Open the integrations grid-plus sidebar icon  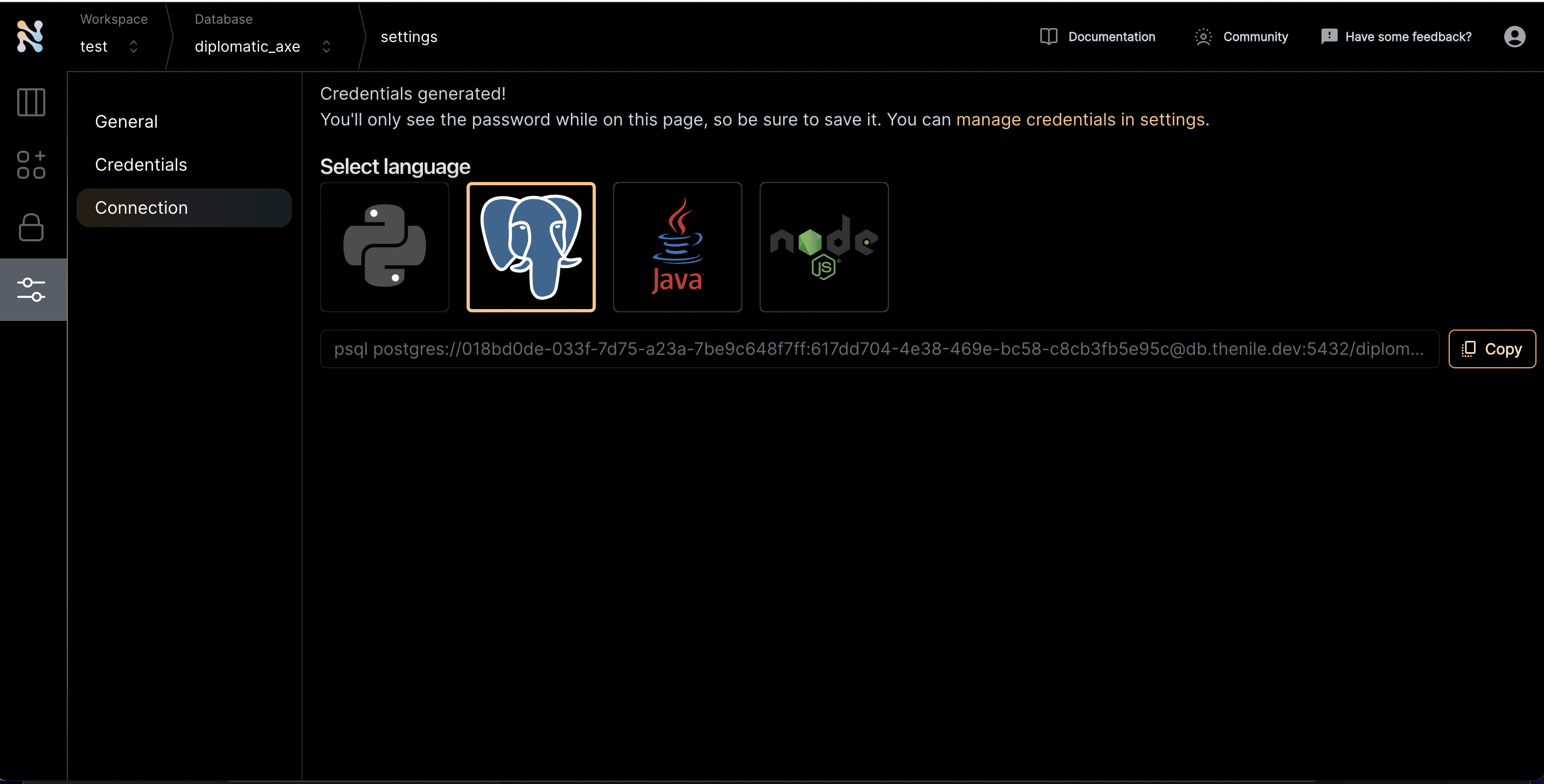[31, 165]
